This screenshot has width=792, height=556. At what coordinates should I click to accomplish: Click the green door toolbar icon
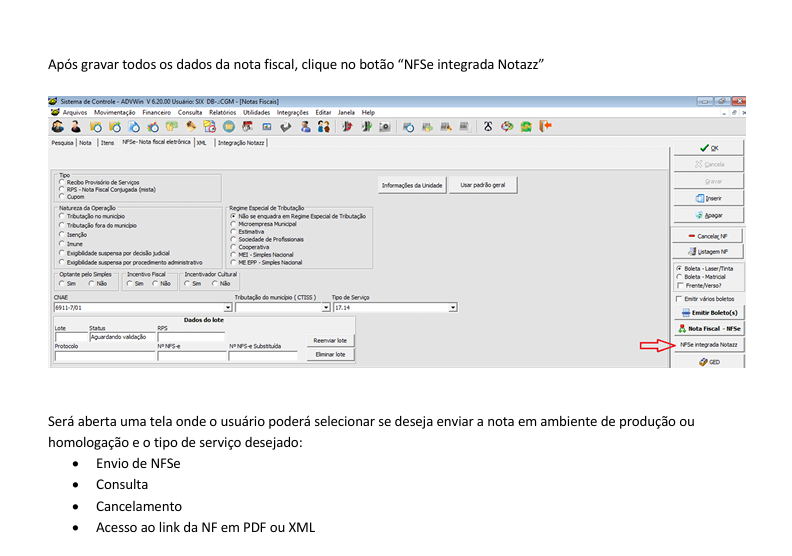point(367,126)
